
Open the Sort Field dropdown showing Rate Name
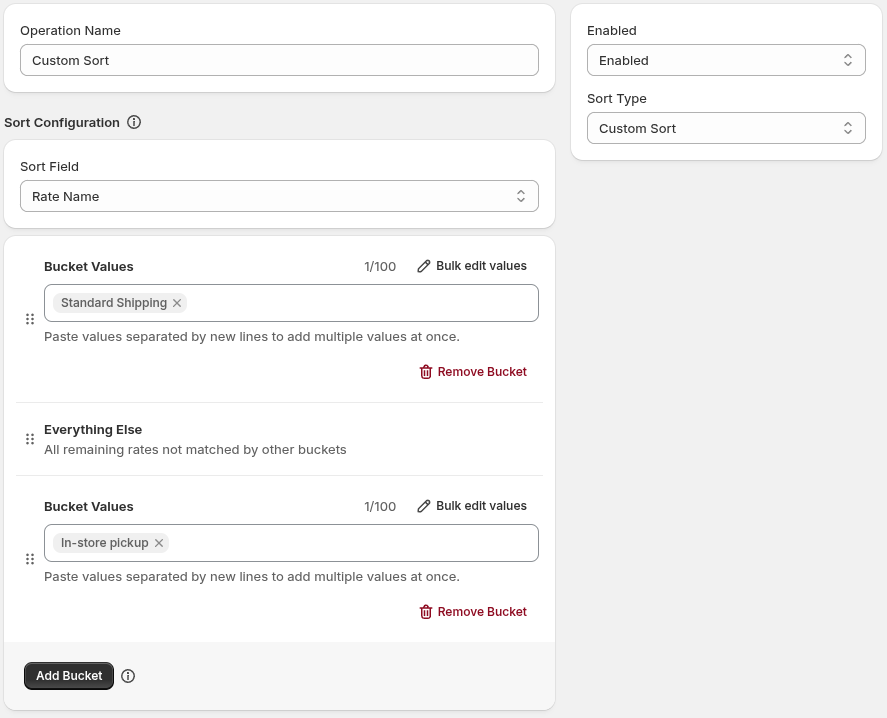(x=279, y=196)
